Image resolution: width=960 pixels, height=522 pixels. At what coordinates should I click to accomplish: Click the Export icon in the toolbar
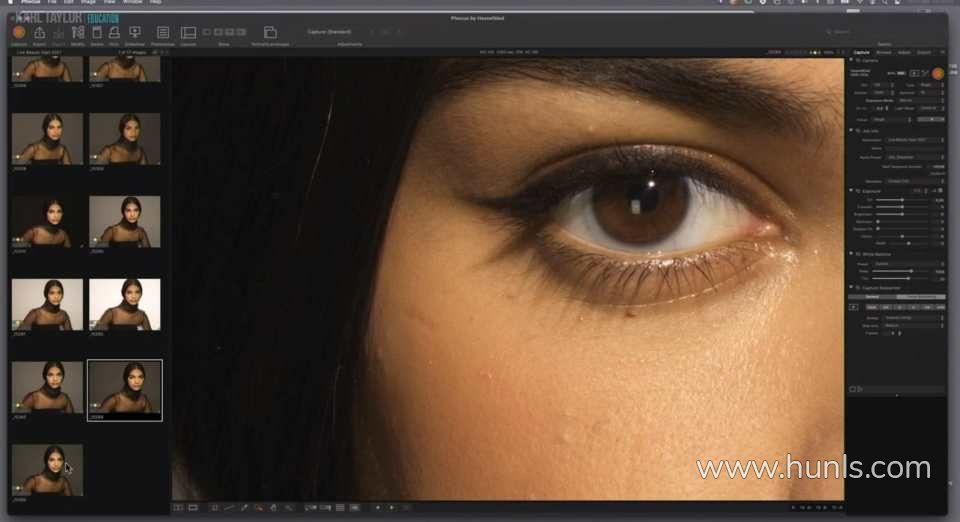pos(39,32)
